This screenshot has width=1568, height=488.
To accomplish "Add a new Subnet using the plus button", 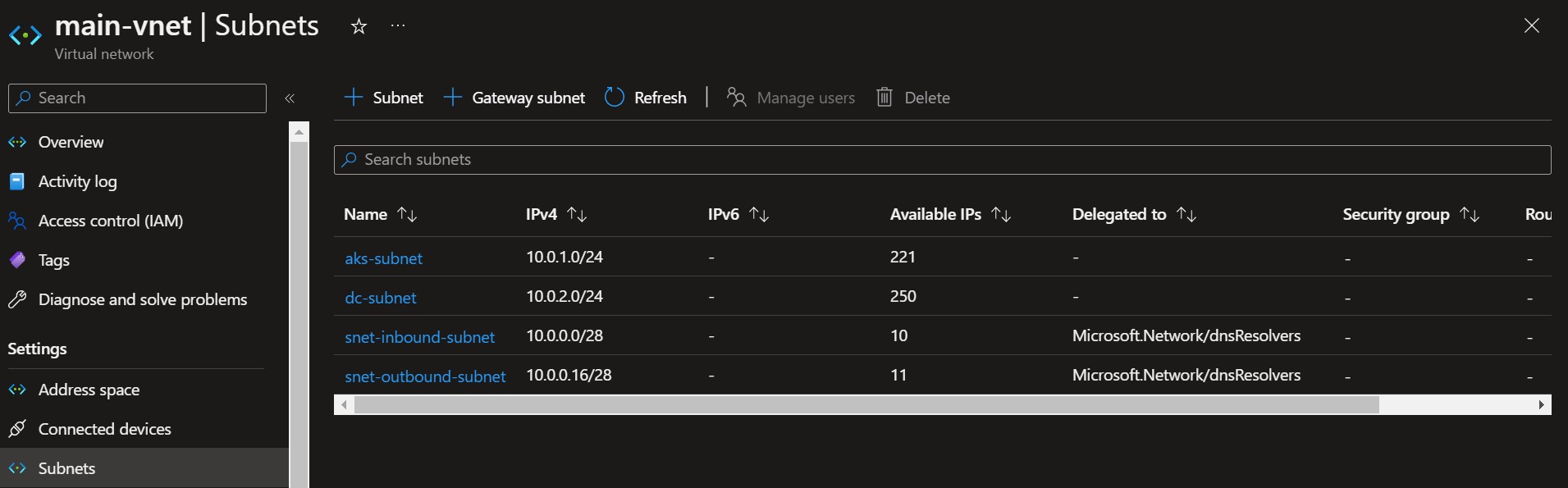I will point(354,98).
